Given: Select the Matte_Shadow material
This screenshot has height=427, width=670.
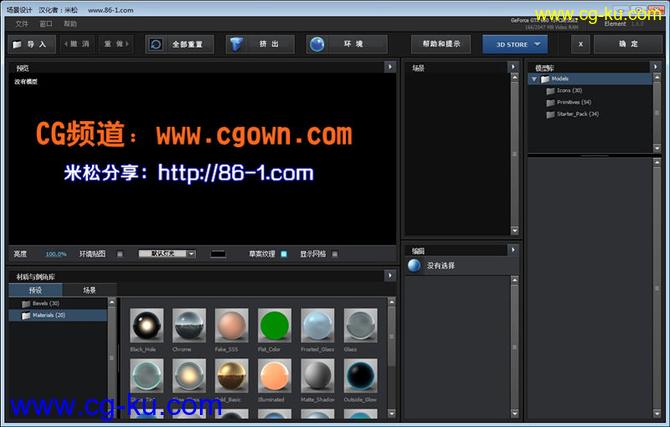Looking at the screenshot, I should click(x=317, y=376).
